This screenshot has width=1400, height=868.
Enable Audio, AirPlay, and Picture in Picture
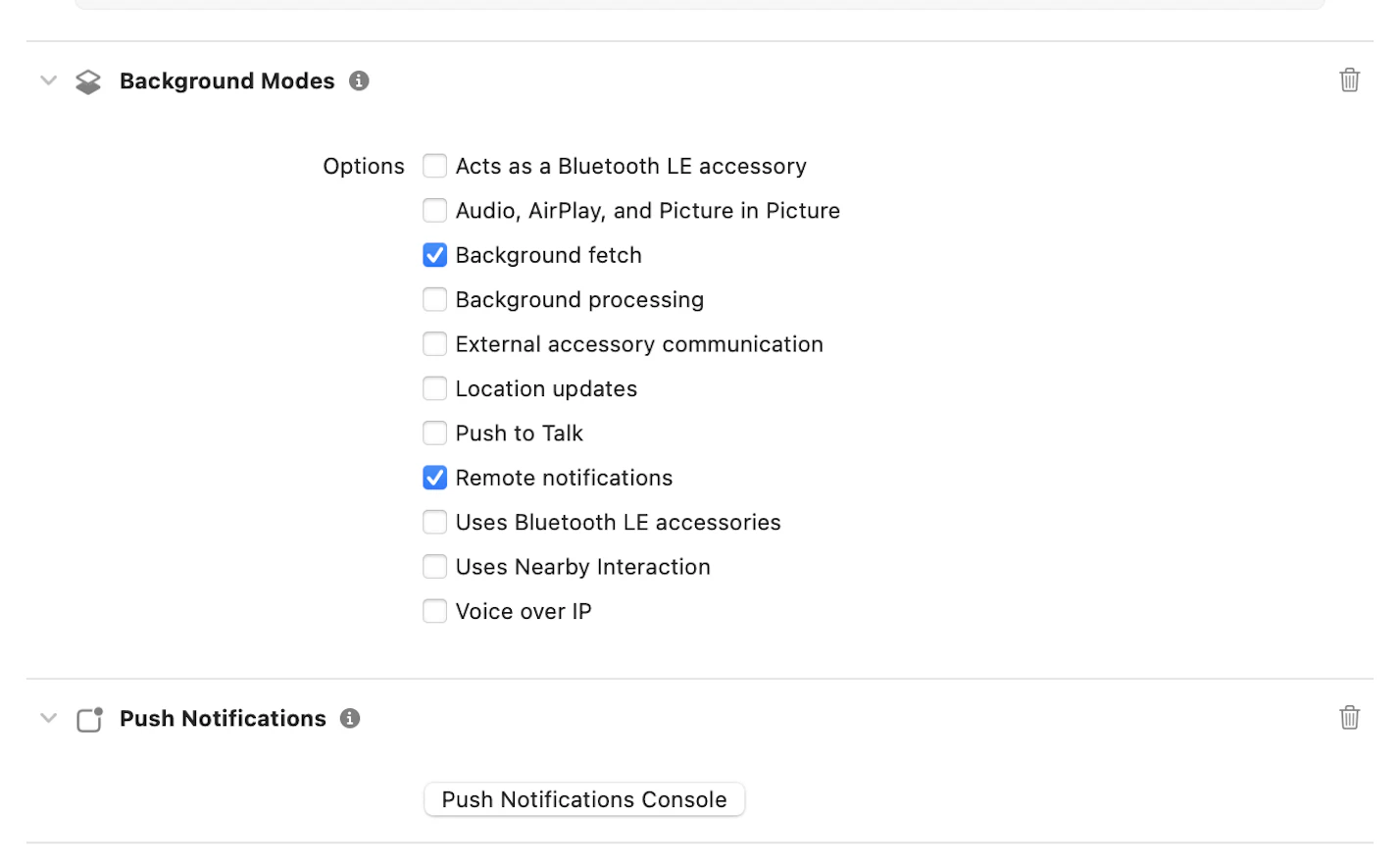(434, 211)
